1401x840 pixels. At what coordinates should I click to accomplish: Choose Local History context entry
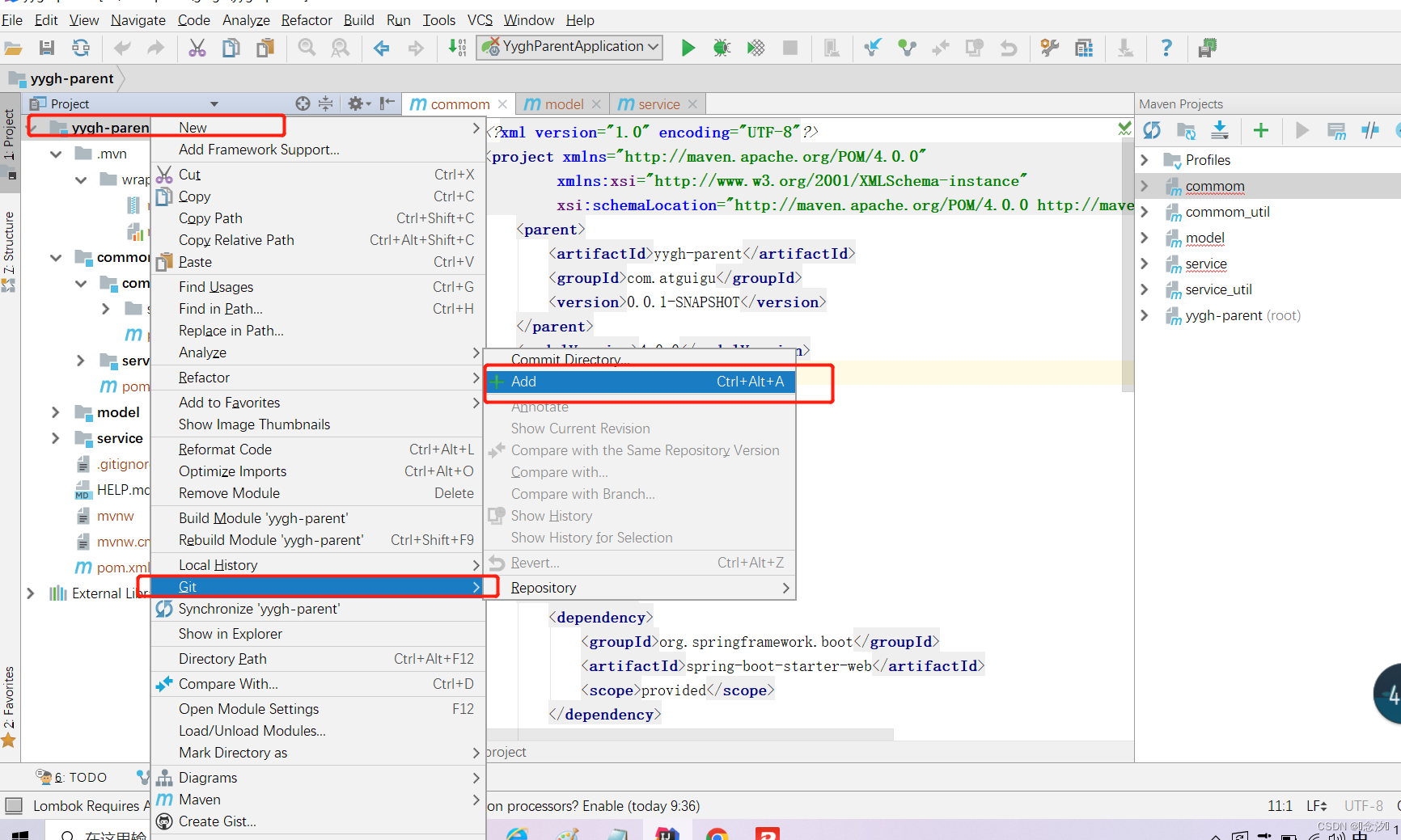pos(319,565)
